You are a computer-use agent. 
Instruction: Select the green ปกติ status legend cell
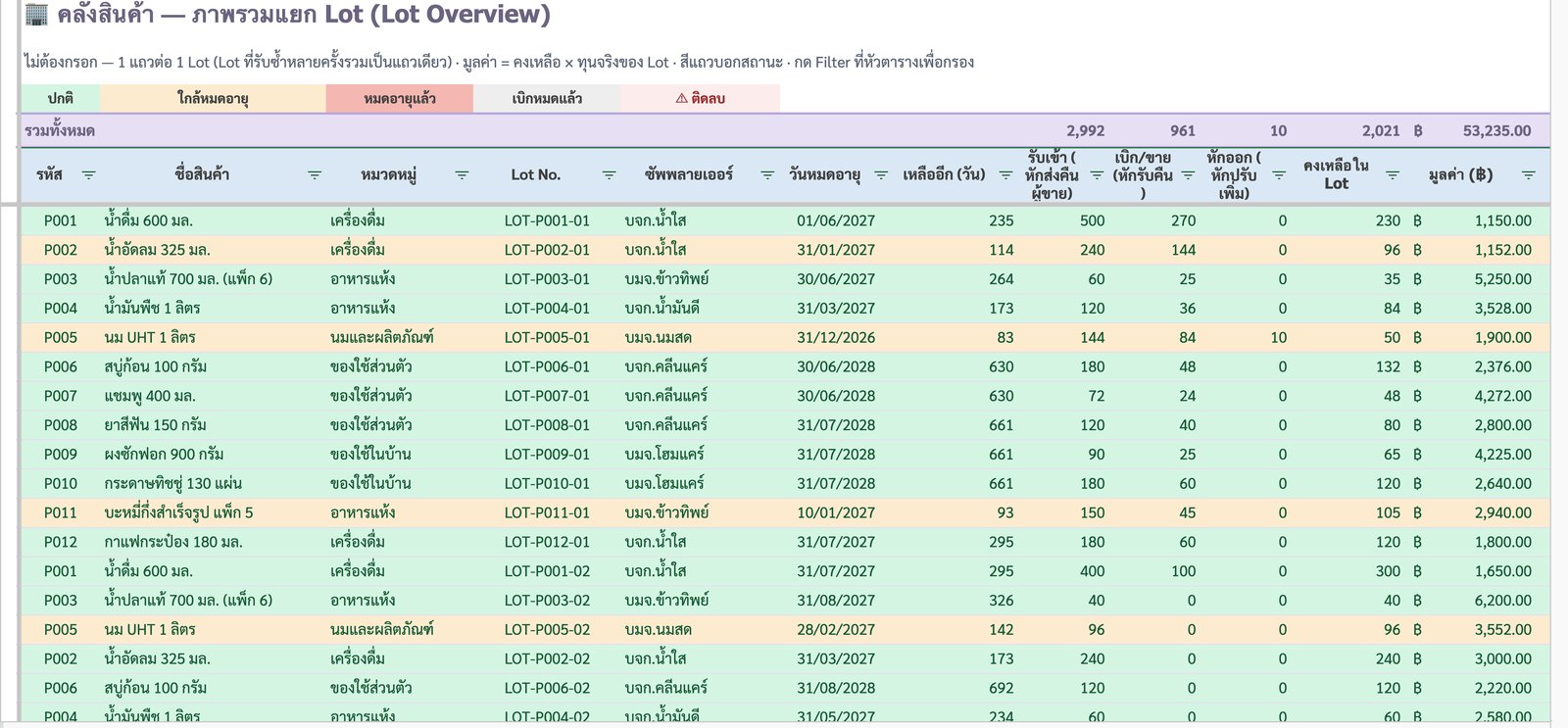click(61, 99)
